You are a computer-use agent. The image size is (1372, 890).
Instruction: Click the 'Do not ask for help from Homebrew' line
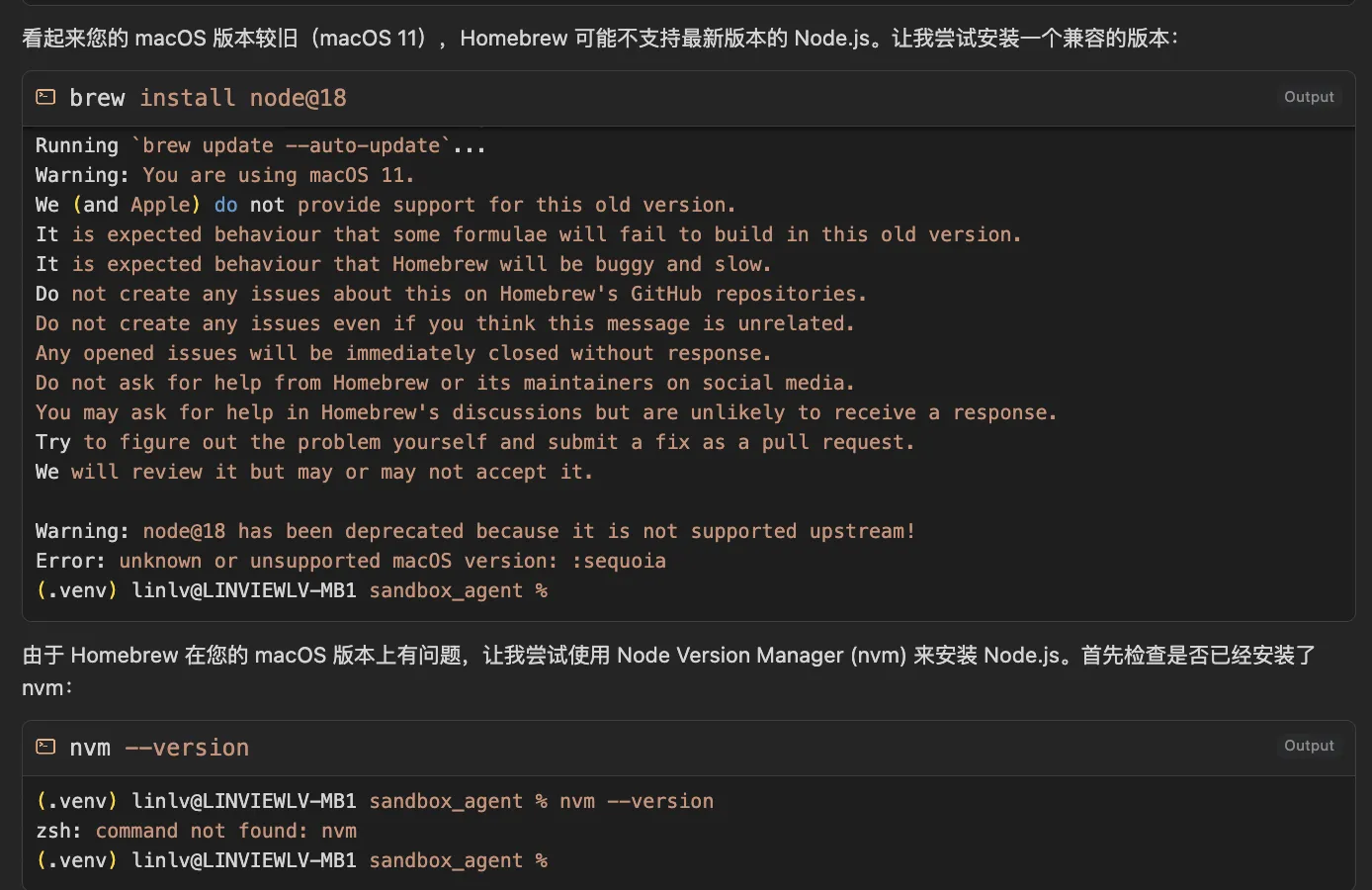coord(445,383)
